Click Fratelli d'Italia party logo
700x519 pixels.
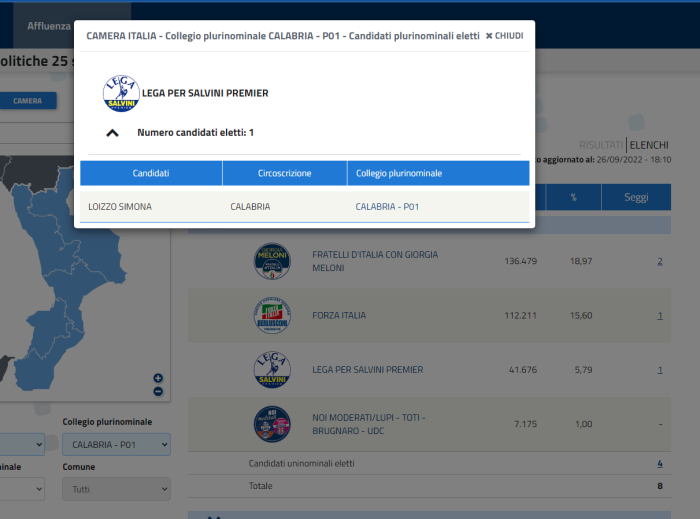272,261
